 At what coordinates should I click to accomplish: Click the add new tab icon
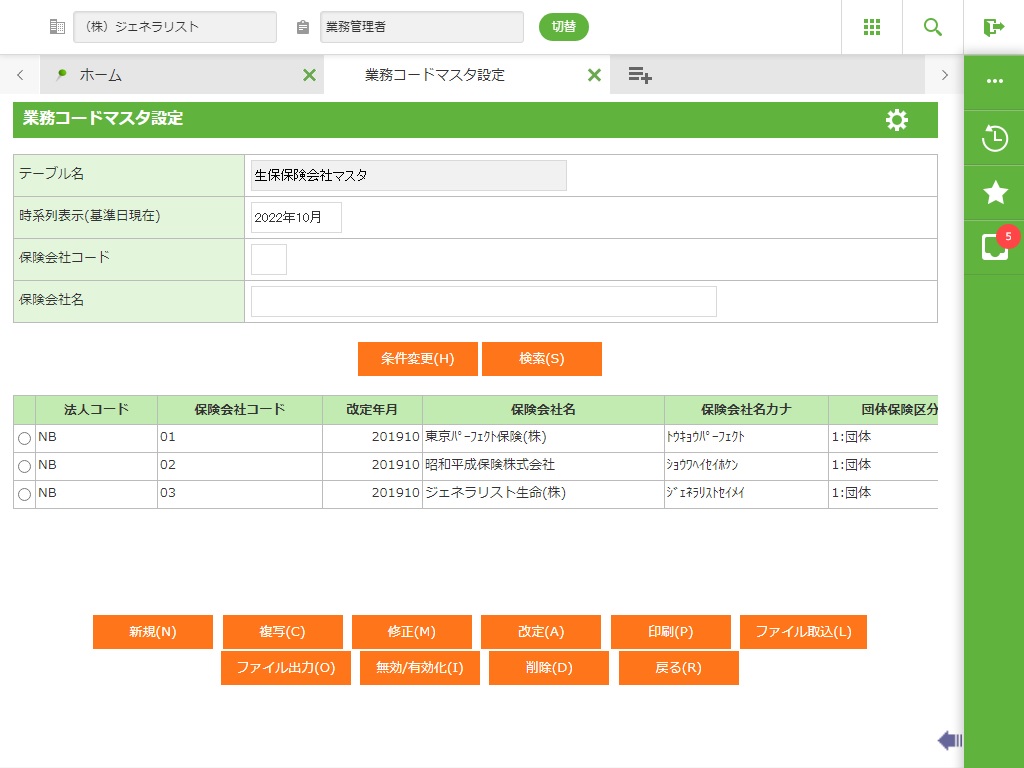coord(640,75)
